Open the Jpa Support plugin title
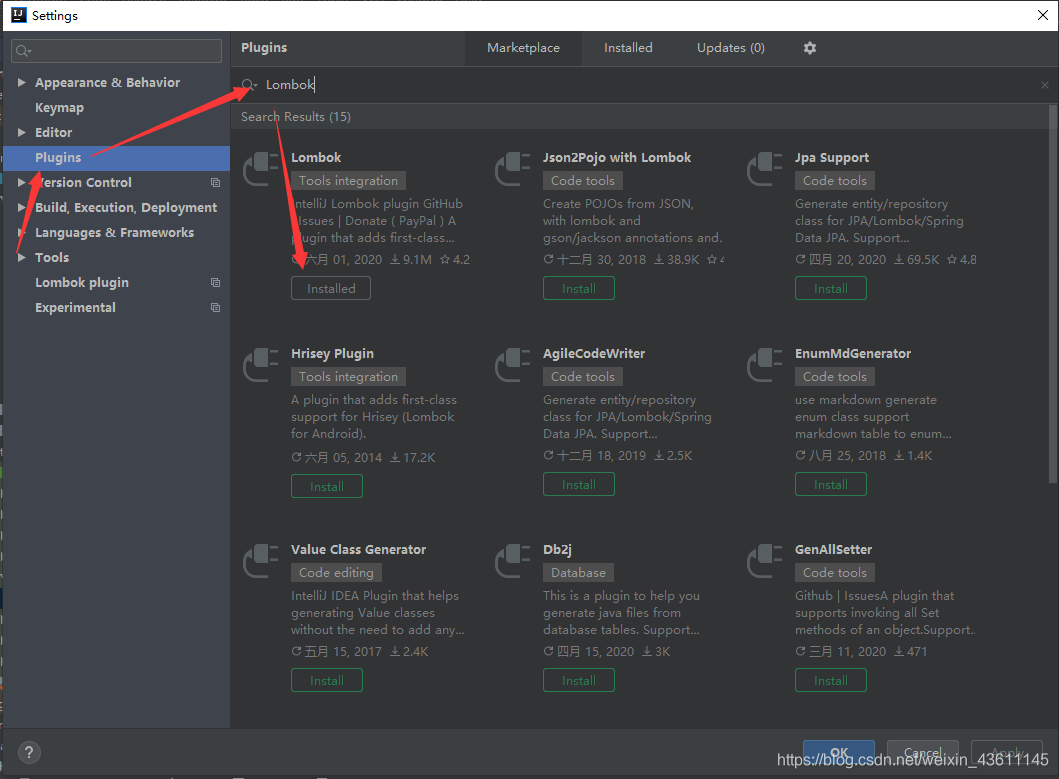This screenshot has width=1059, height=779. [831, 157]
